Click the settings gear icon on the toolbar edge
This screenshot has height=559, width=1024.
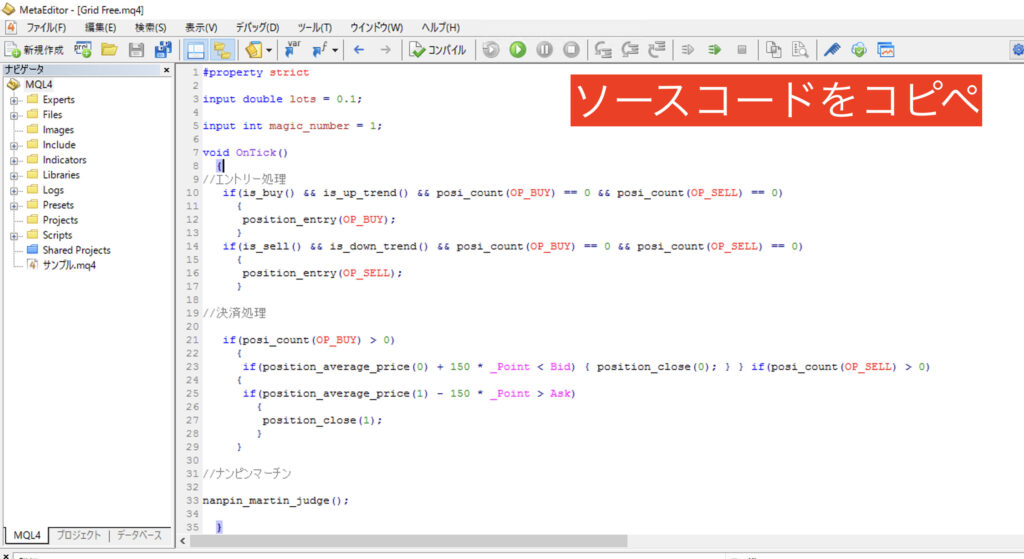coord(1017,50)
